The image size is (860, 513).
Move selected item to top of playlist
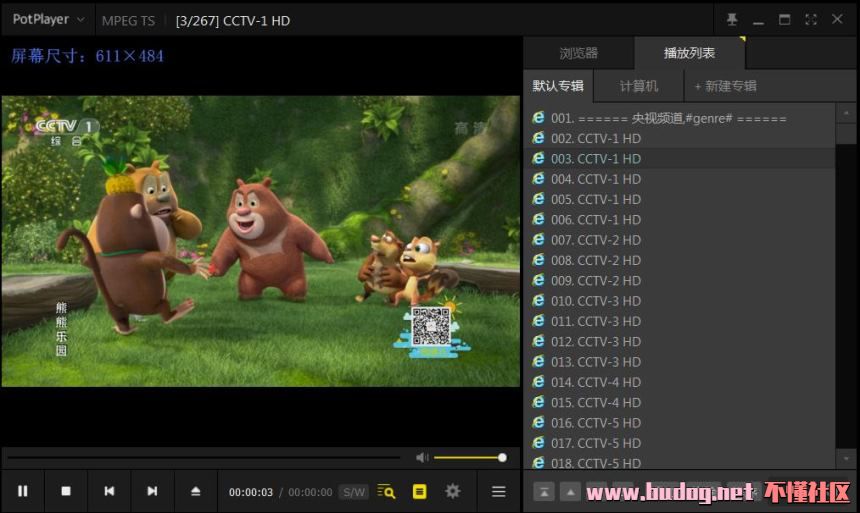click(544, 492)
